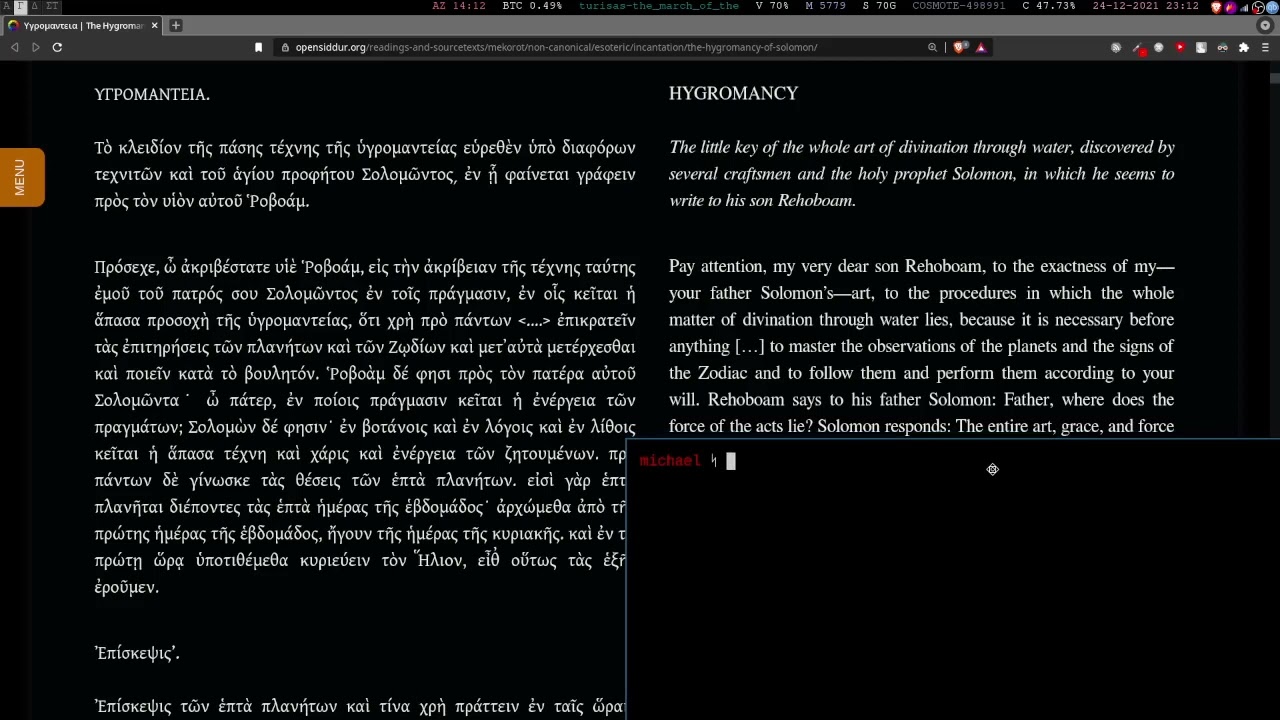Click the date and time display
This screenshot has height=720, width=1280.
1146,6
